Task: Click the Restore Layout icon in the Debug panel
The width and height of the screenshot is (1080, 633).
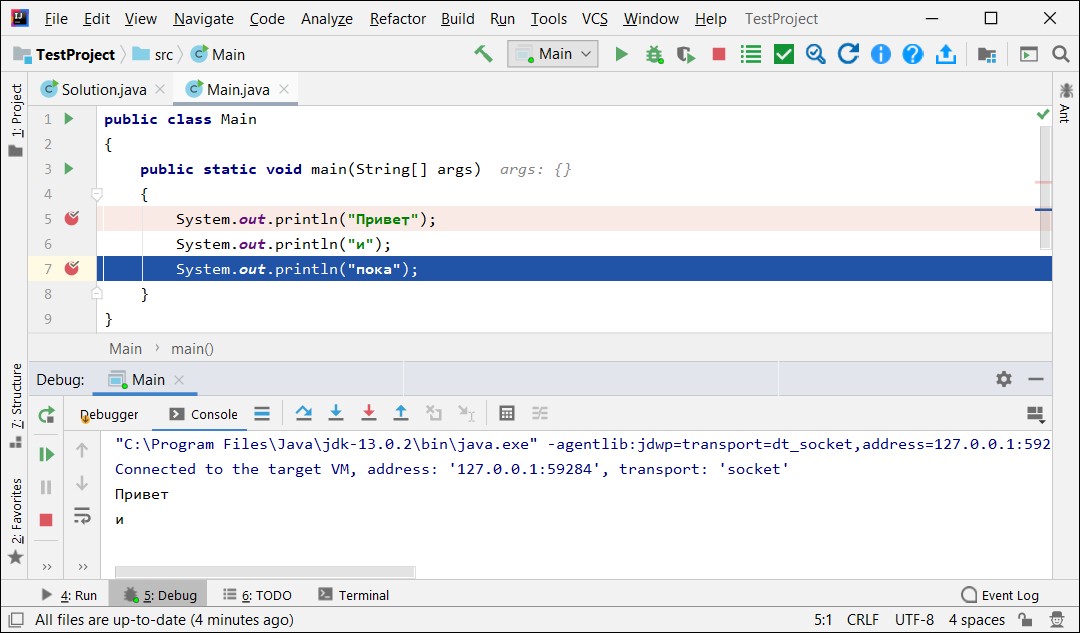Action: [1036, 415]
